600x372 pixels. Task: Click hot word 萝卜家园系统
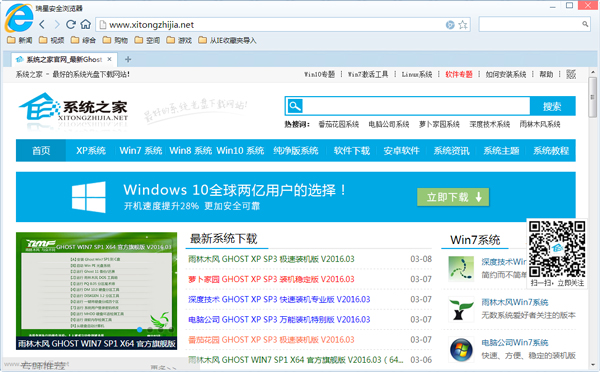(x=439, y=124)
